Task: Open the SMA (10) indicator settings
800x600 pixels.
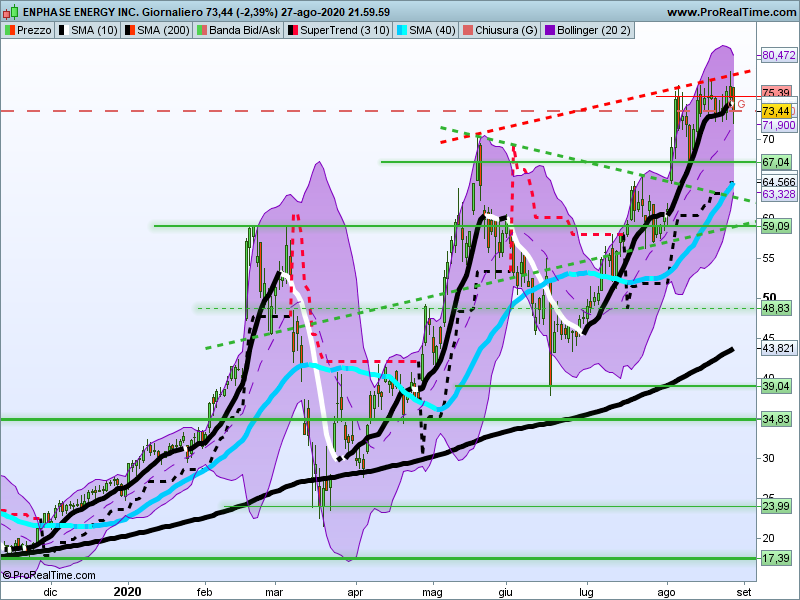Action: click(94, 31)
